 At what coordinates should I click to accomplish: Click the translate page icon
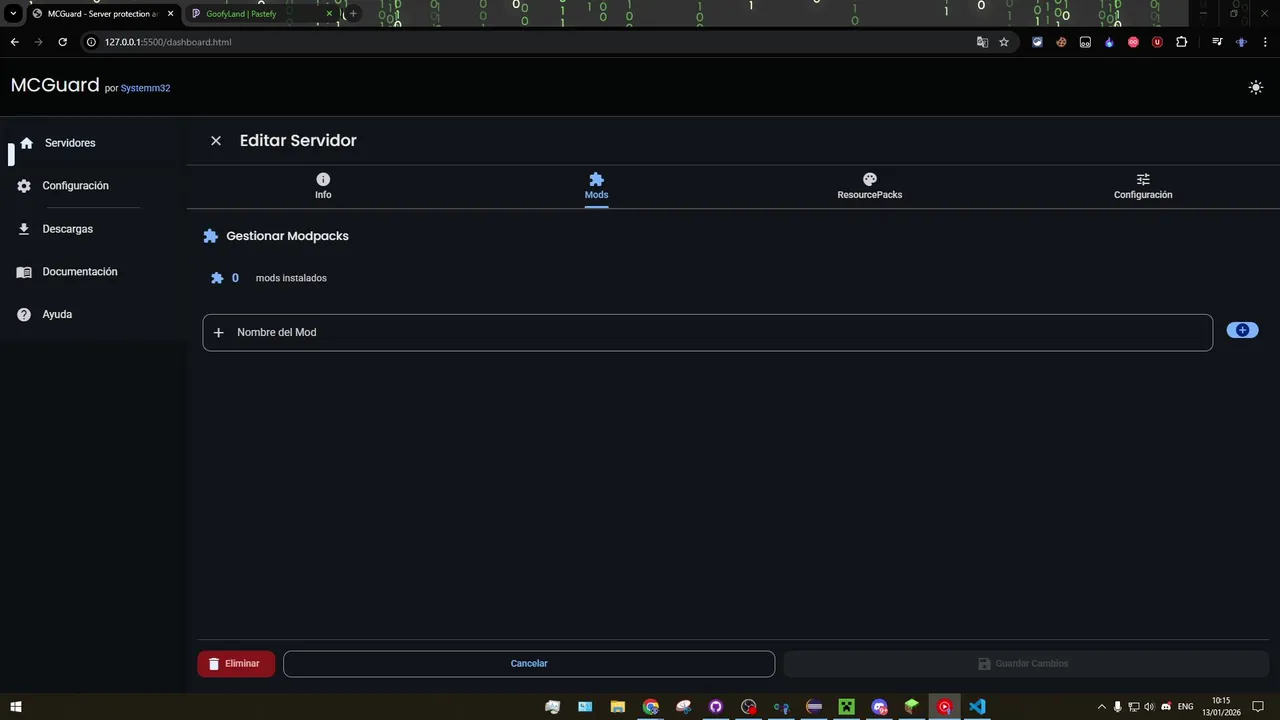coord(982,42)
